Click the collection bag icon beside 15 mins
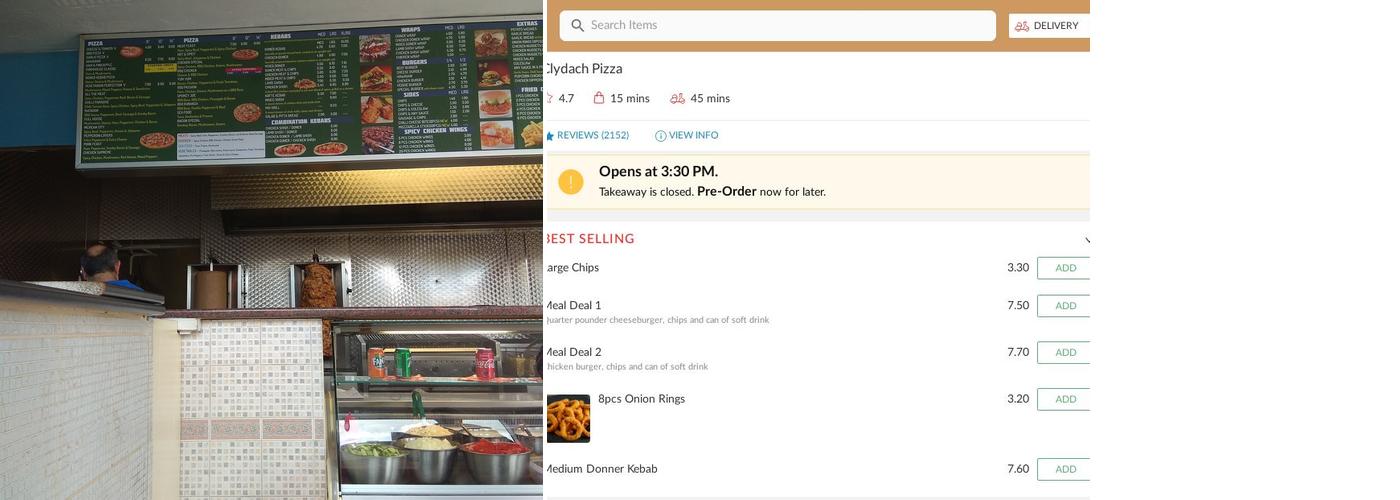Viewport: 1400px width, 500px height. tap(599, 98)
